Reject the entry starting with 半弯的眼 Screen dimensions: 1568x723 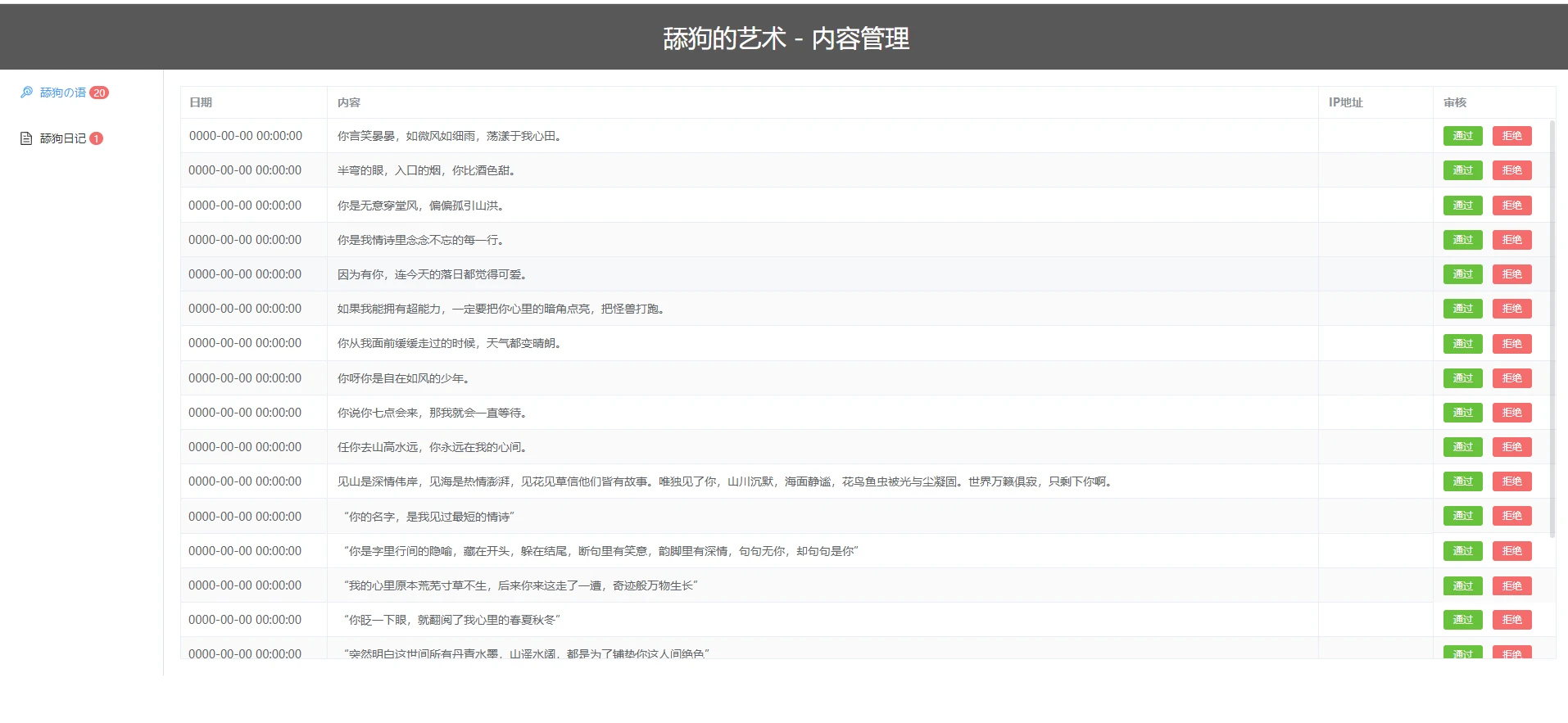[1511, 170]
